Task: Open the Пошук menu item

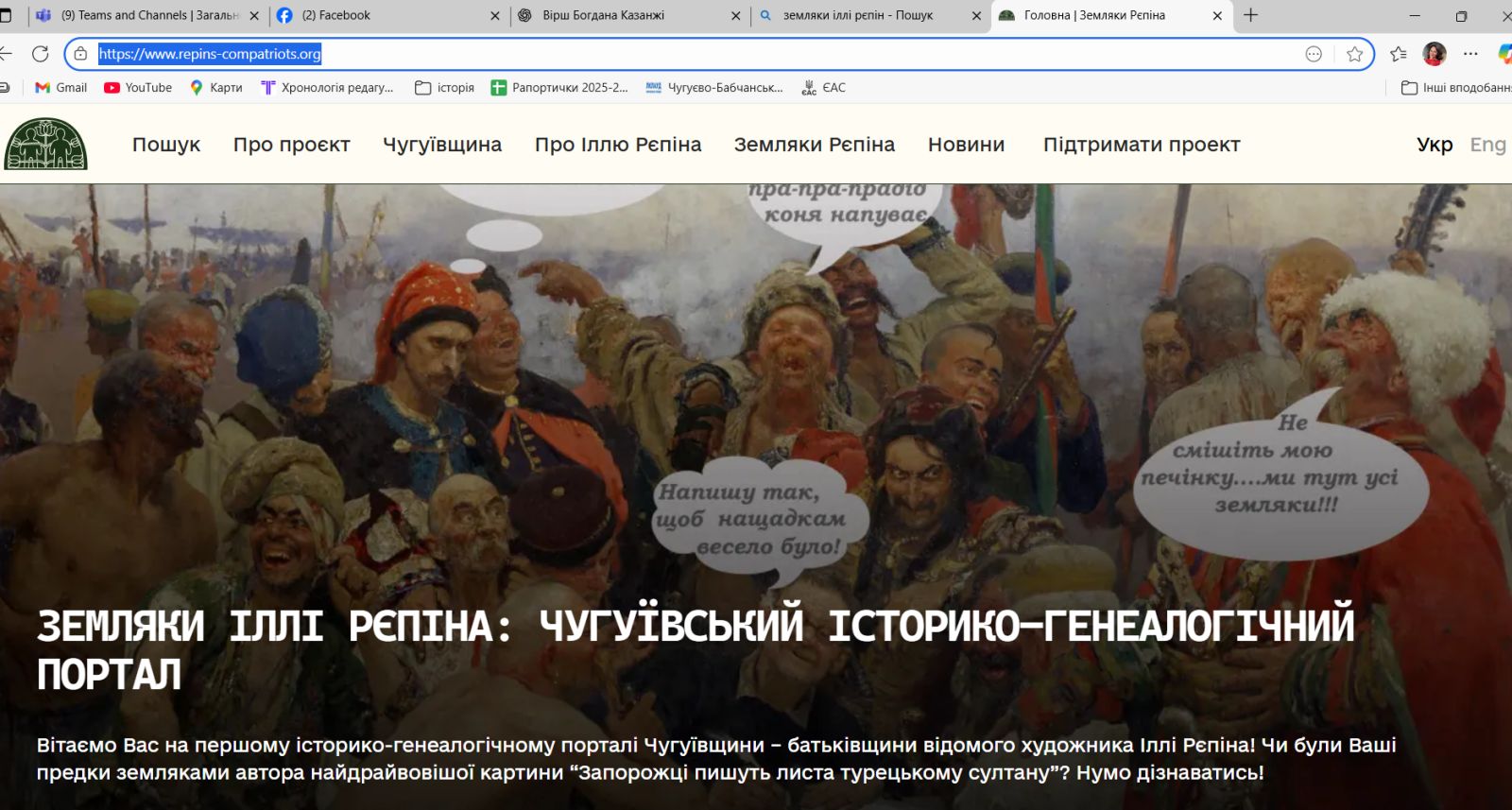Action: (166, 145)
